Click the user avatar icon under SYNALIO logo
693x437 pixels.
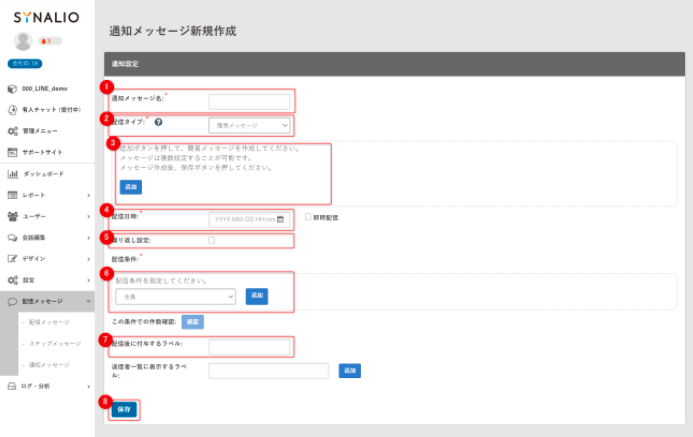coord(23,41)
